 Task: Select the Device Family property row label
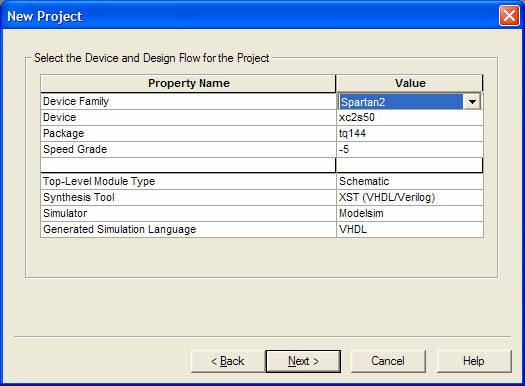[188, 101]
